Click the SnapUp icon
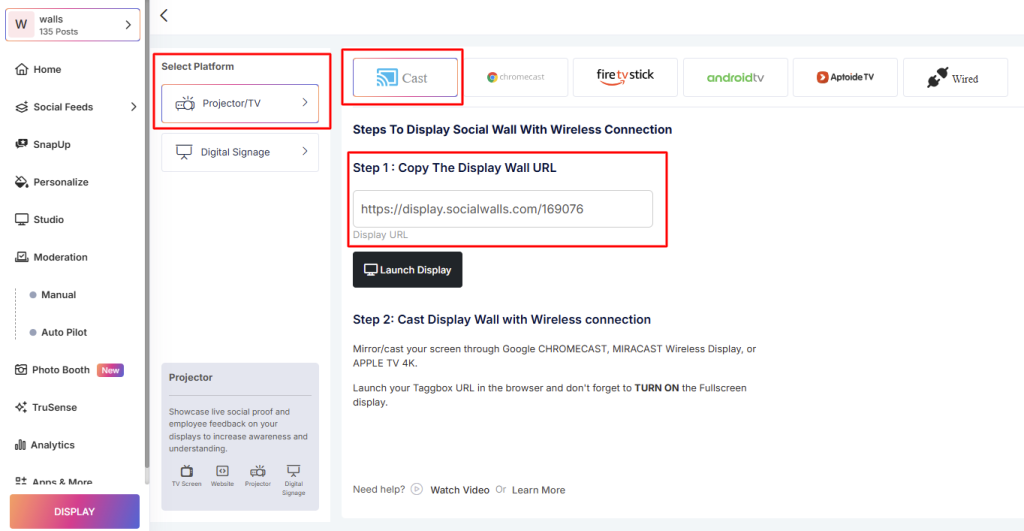The height and width of the screenshot is (531, 1024). click(x=22, y=144)
